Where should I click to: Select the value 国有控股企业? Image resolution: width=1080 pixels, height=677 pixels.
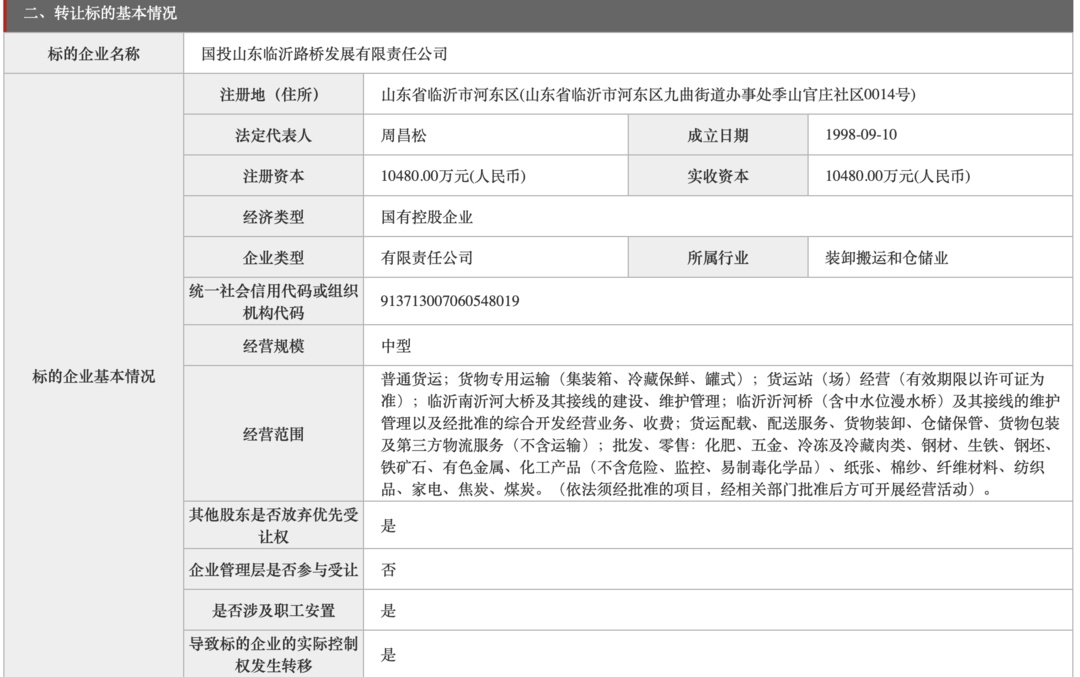click(x=427, y=217)
